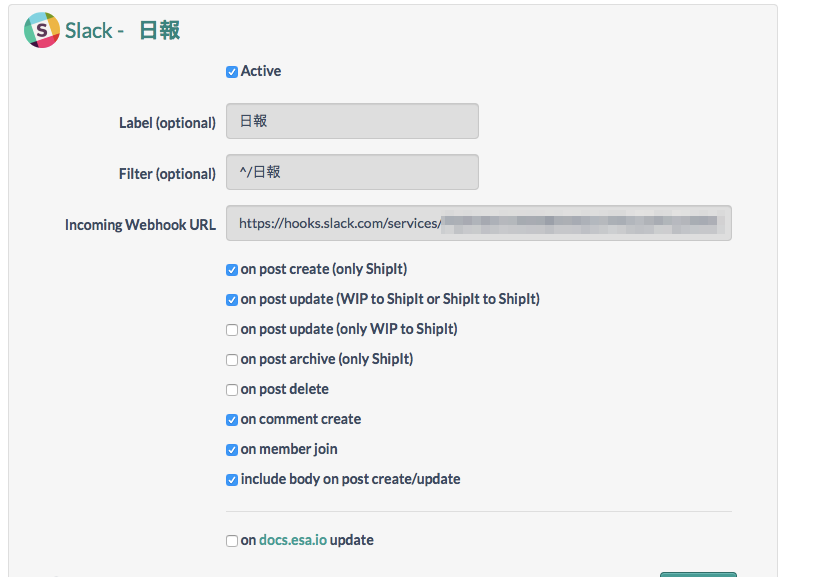Tick the on post delete checkbox
This screenshot has height=577, width=826.
(232, 390)
